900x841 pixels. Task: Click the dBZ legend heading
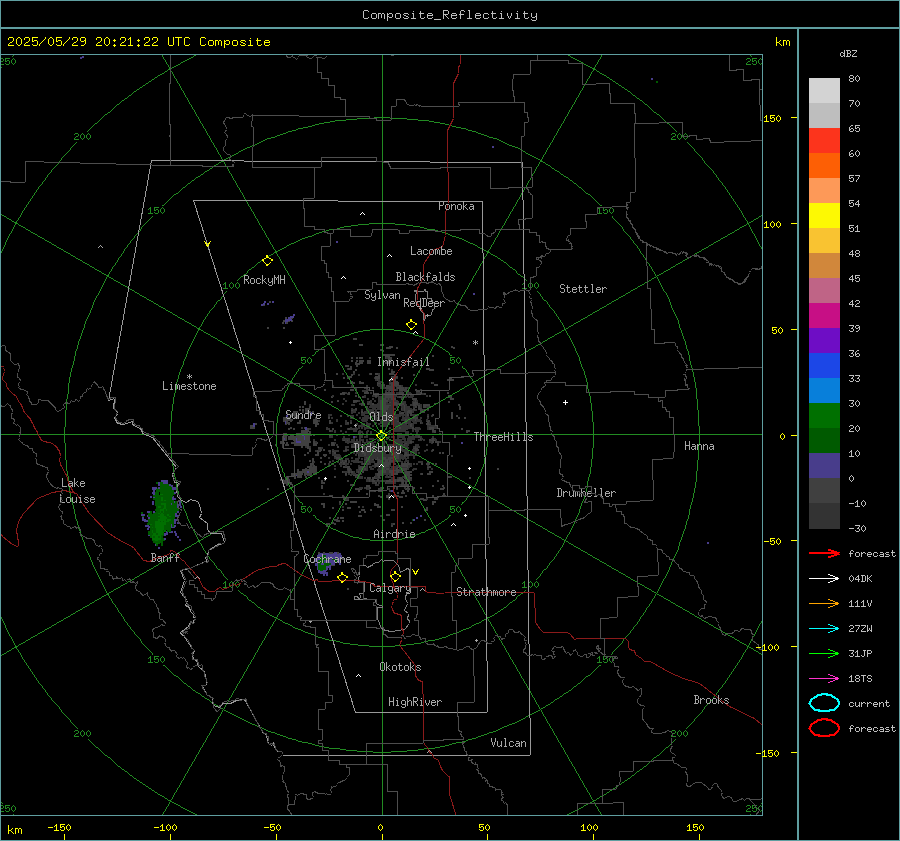[x=848, y=53]
